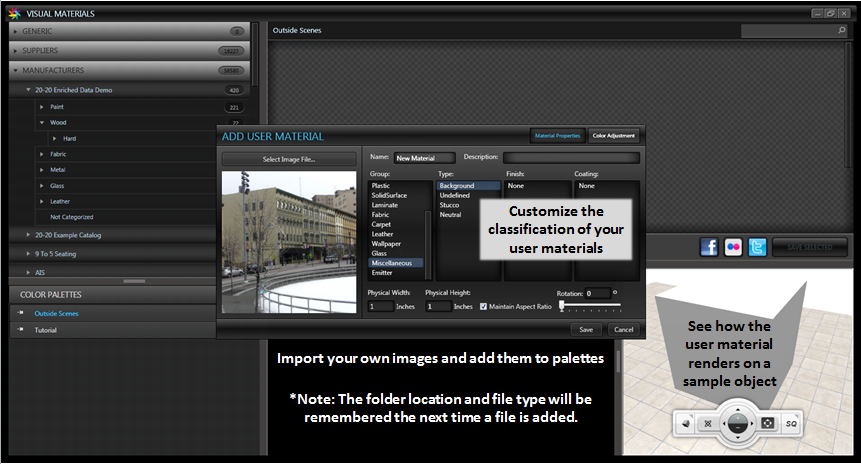Click the pan down arrow on navigation wheel
This screenshot has height=464, width=861.
(x=737, y=438)
